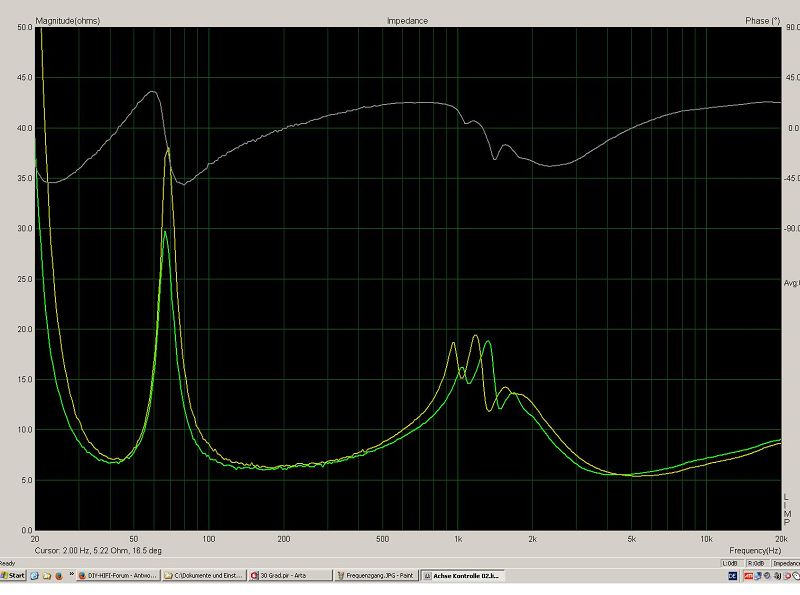Screen dimensions: 800x595
Task: Click the Impedance title above the graph
Action: pos(407,20)
